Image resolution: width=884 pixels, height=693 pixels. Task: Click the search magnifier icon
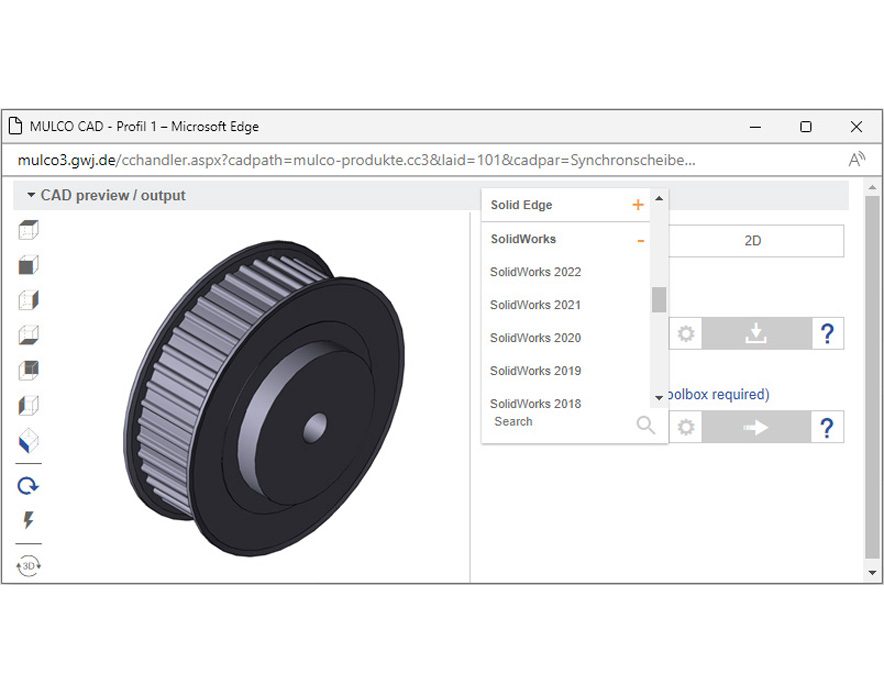coord(646,425)
